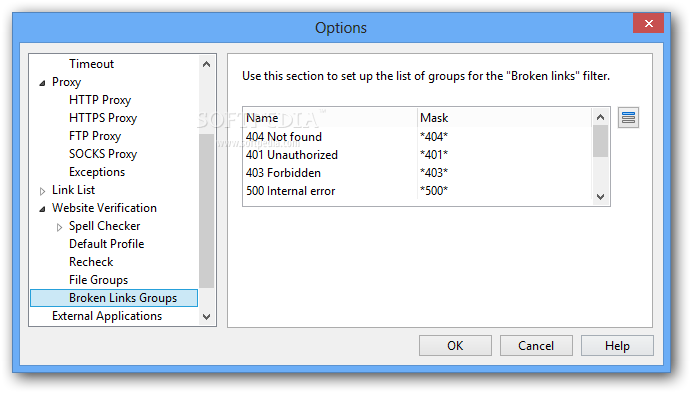Expand the Link List tree node

(42, 191)
